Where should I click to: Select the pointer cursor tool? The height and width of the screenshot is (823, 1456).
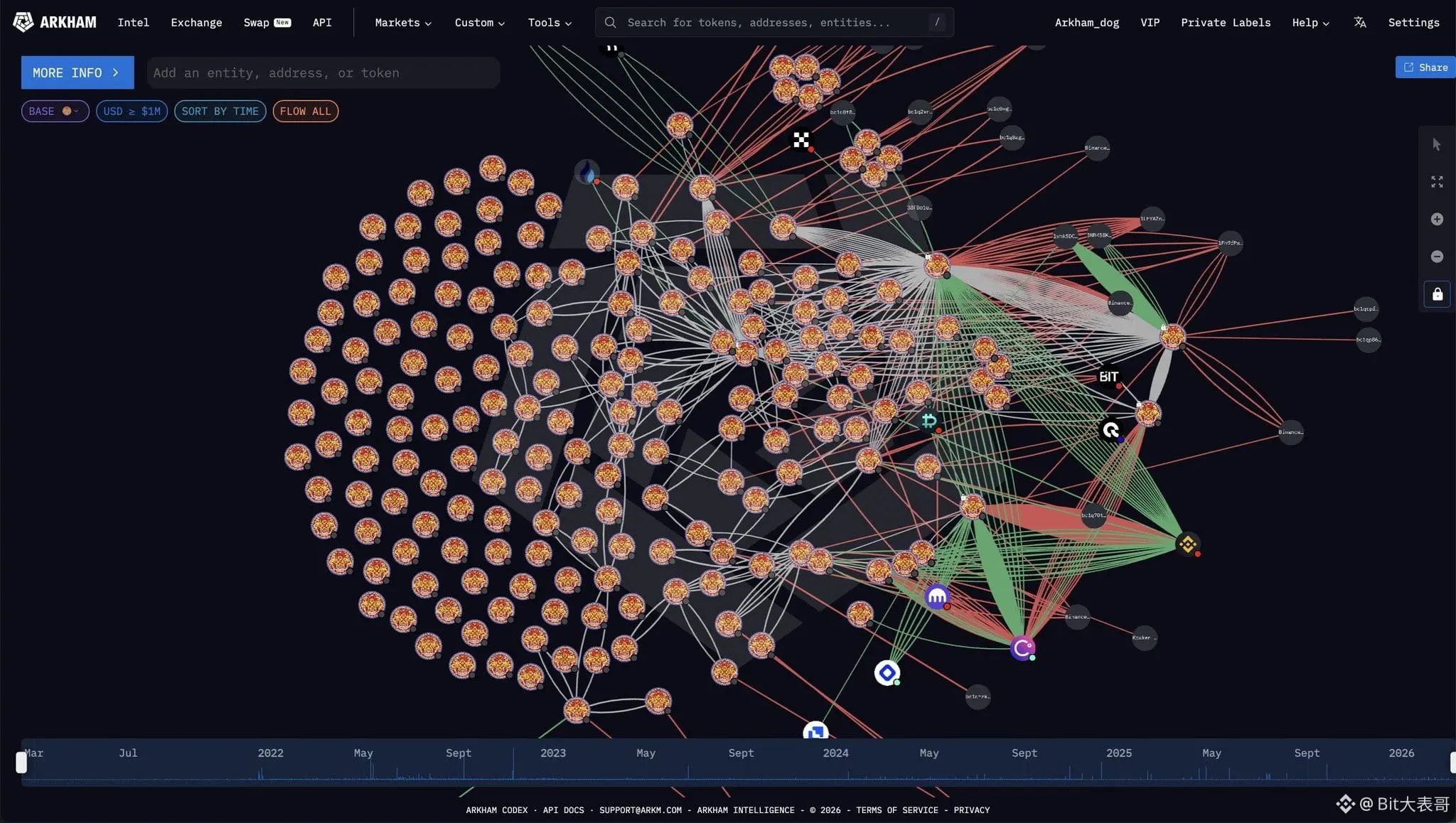(x=1436, y=145)
